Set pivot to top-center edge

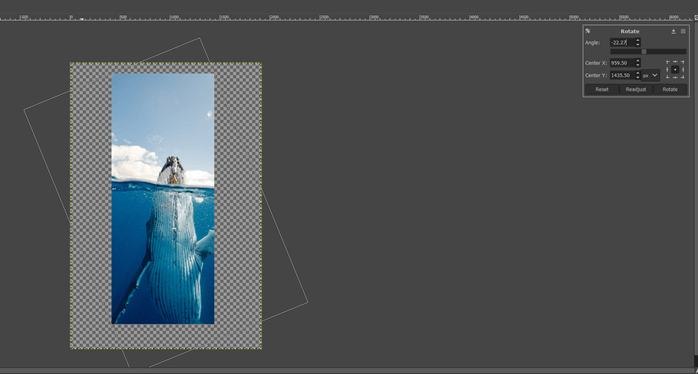coord(675,62)
